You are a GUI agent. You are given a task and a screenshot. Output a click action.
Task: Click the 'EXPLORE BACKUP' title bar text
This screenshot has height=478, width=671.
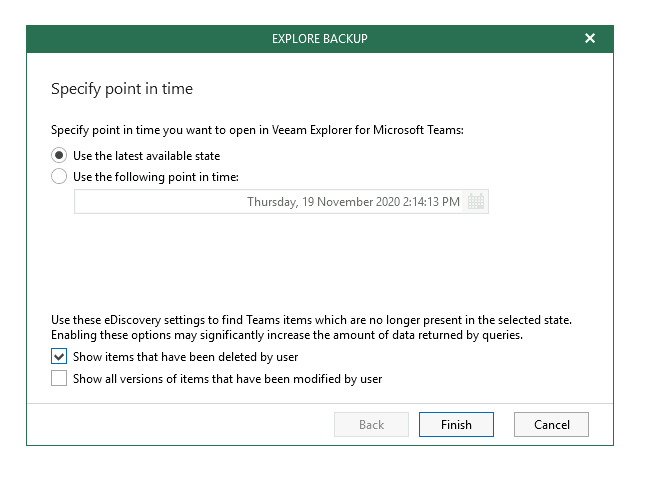pyautogui.click(x=320, y=39)
